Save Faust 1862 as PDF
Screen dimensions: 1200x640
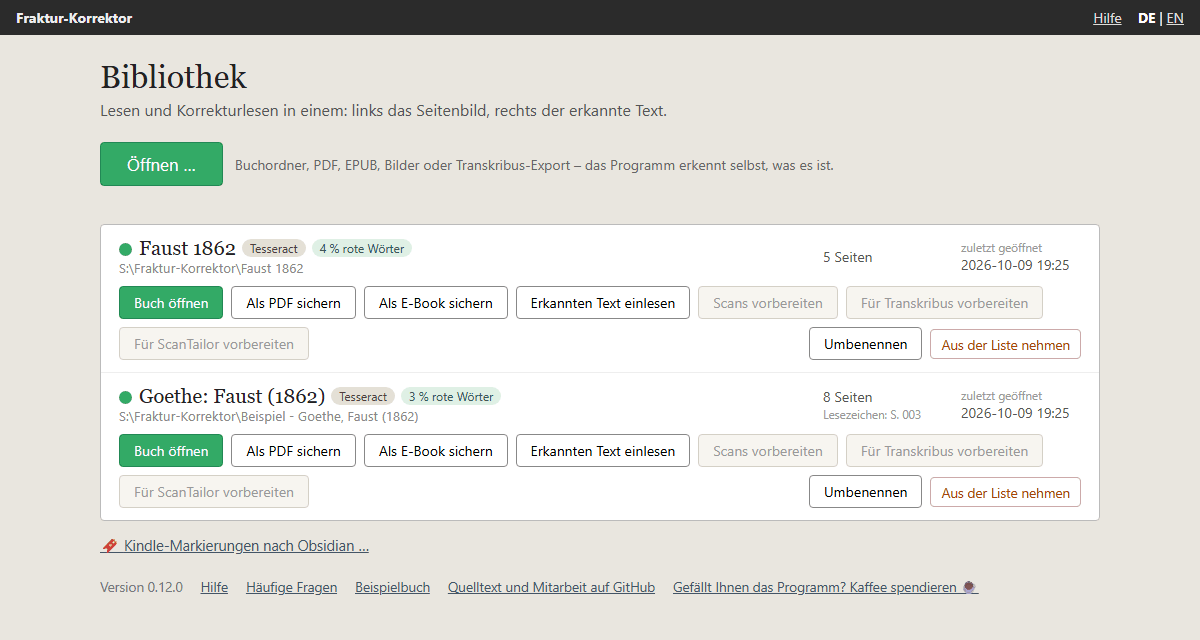[294, 303]
